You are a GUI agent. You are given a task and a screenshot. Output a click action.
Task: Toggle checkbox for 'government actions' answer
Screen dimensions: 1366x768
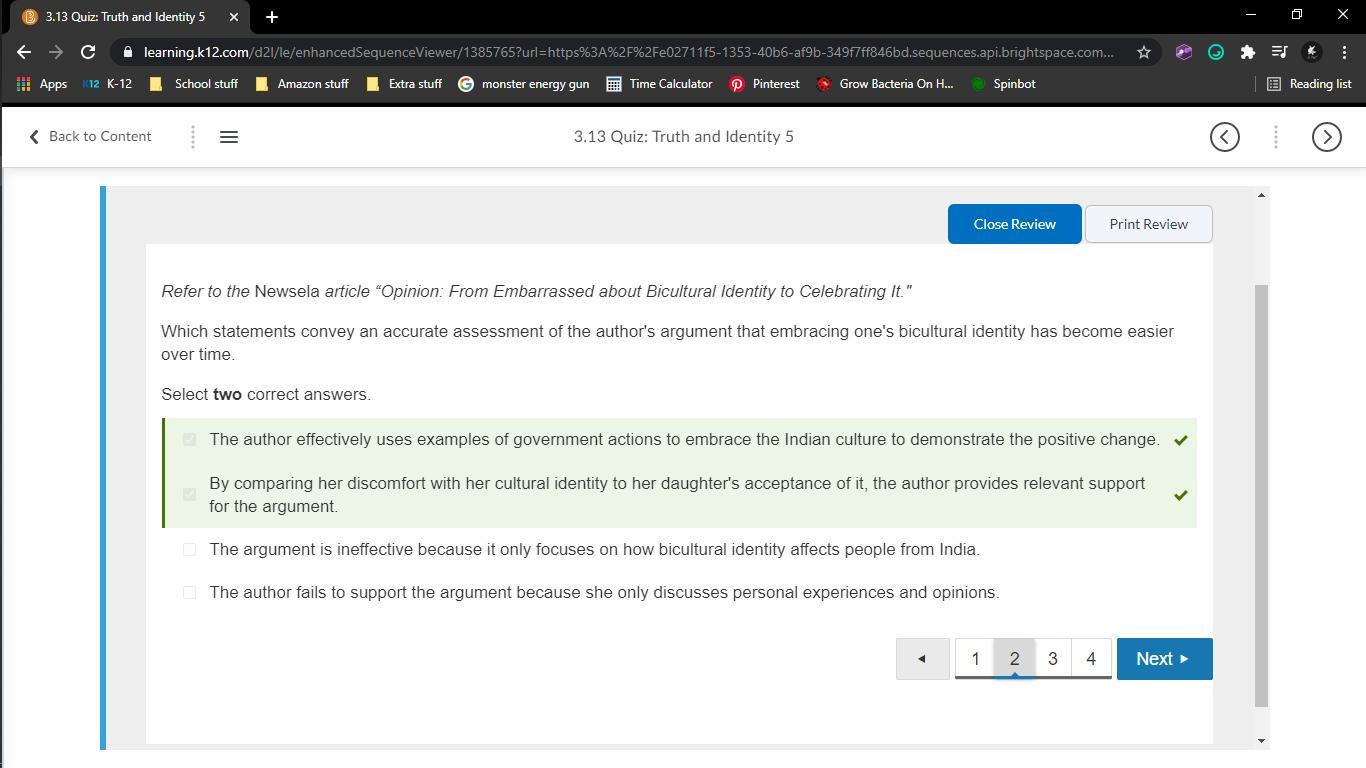coord(190,440)
